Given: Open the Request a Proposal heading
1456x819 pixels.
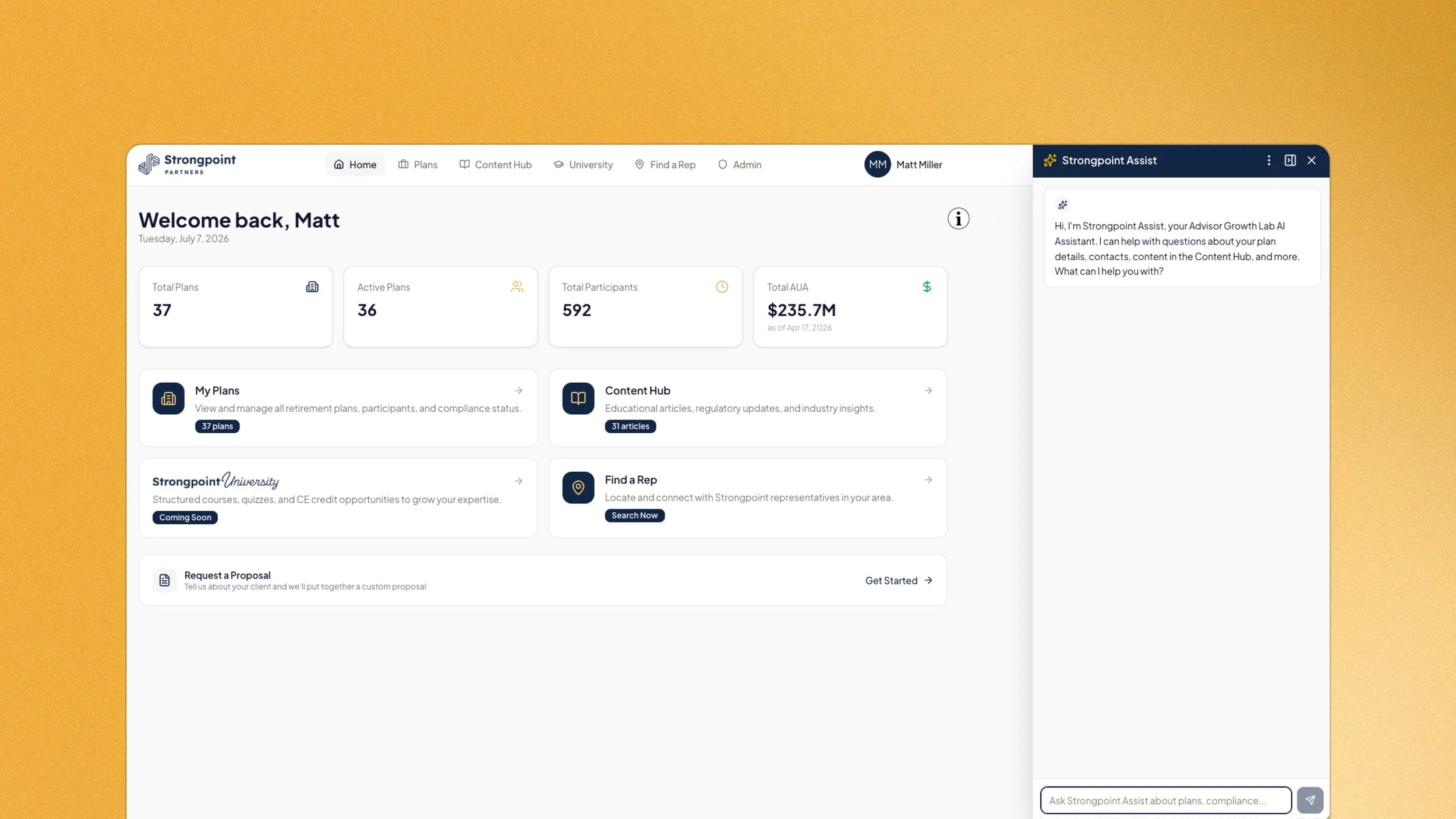Looking at the screenshot, I should 227,576.
